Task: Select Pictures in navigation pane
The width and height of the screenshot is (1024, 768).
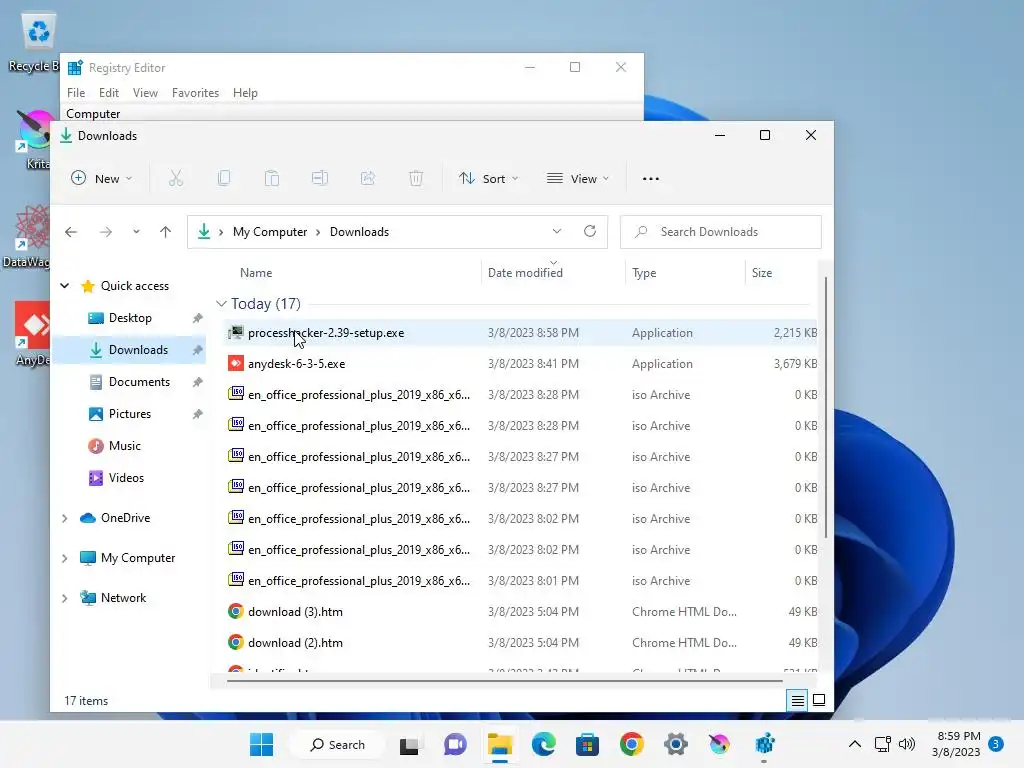Action: 129,414
